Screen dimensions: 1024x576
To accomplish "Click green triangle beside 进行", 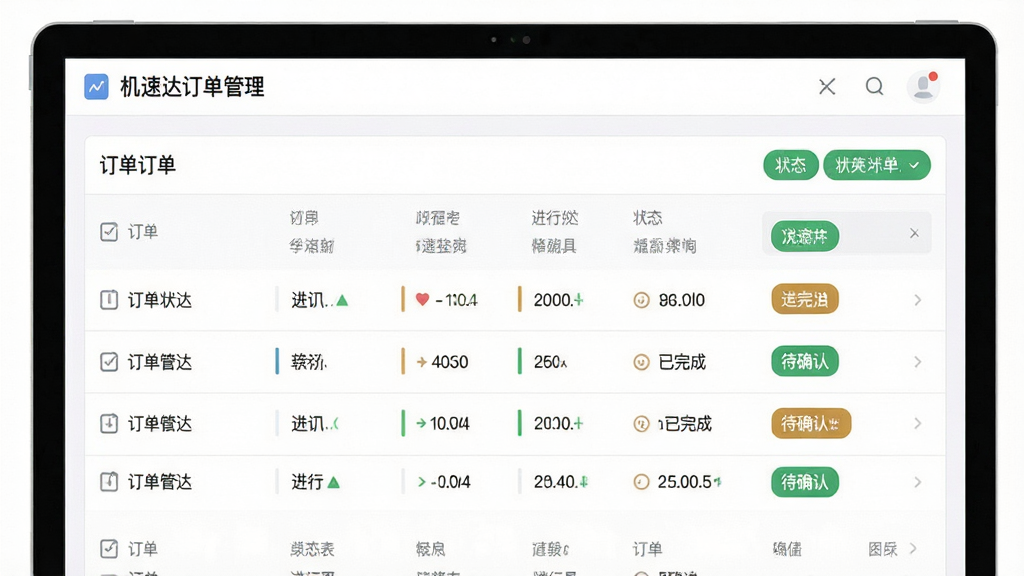I will pos(334,483).
